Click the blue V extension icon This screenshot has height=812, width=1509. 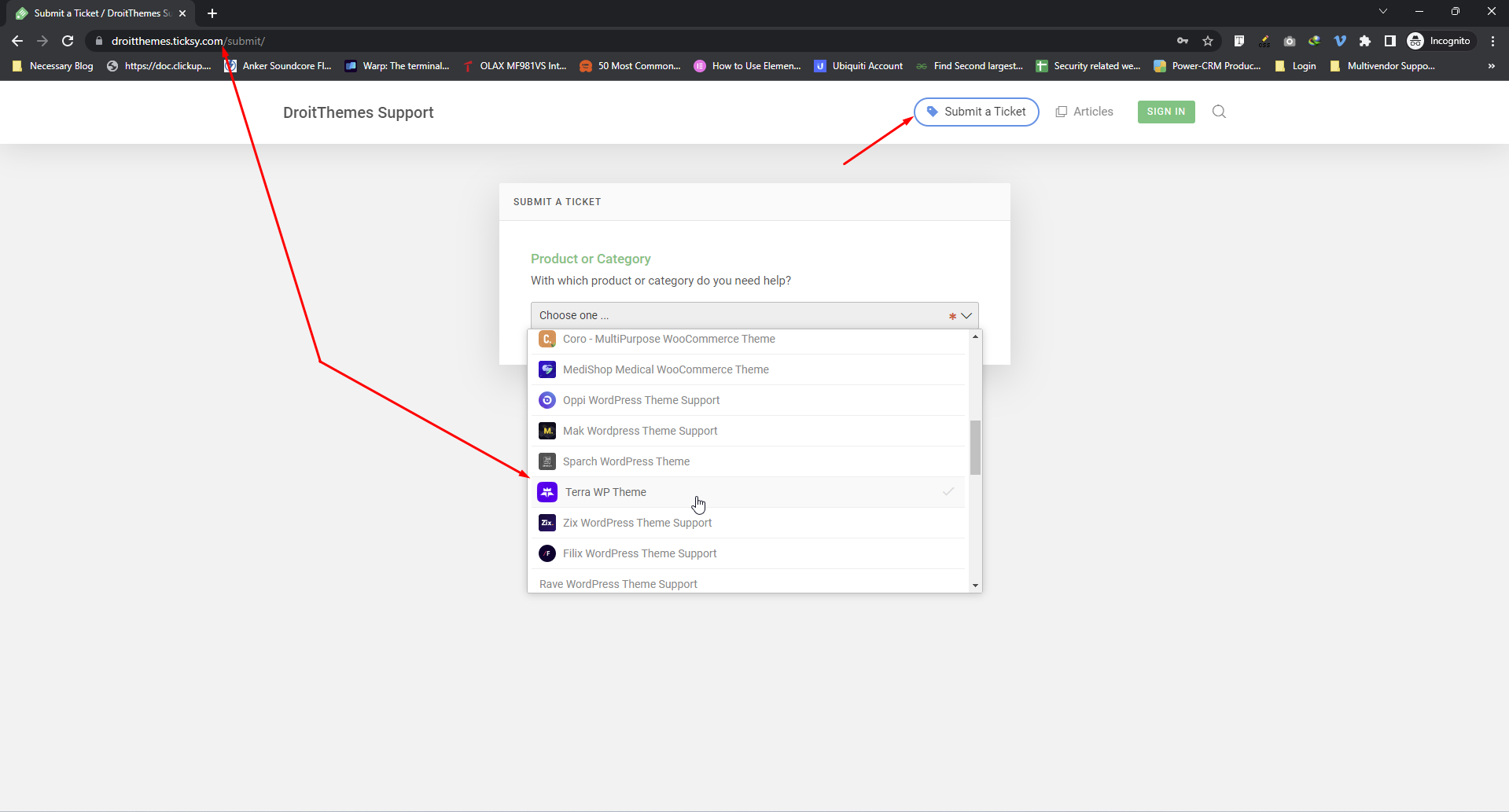(1339, 41)
